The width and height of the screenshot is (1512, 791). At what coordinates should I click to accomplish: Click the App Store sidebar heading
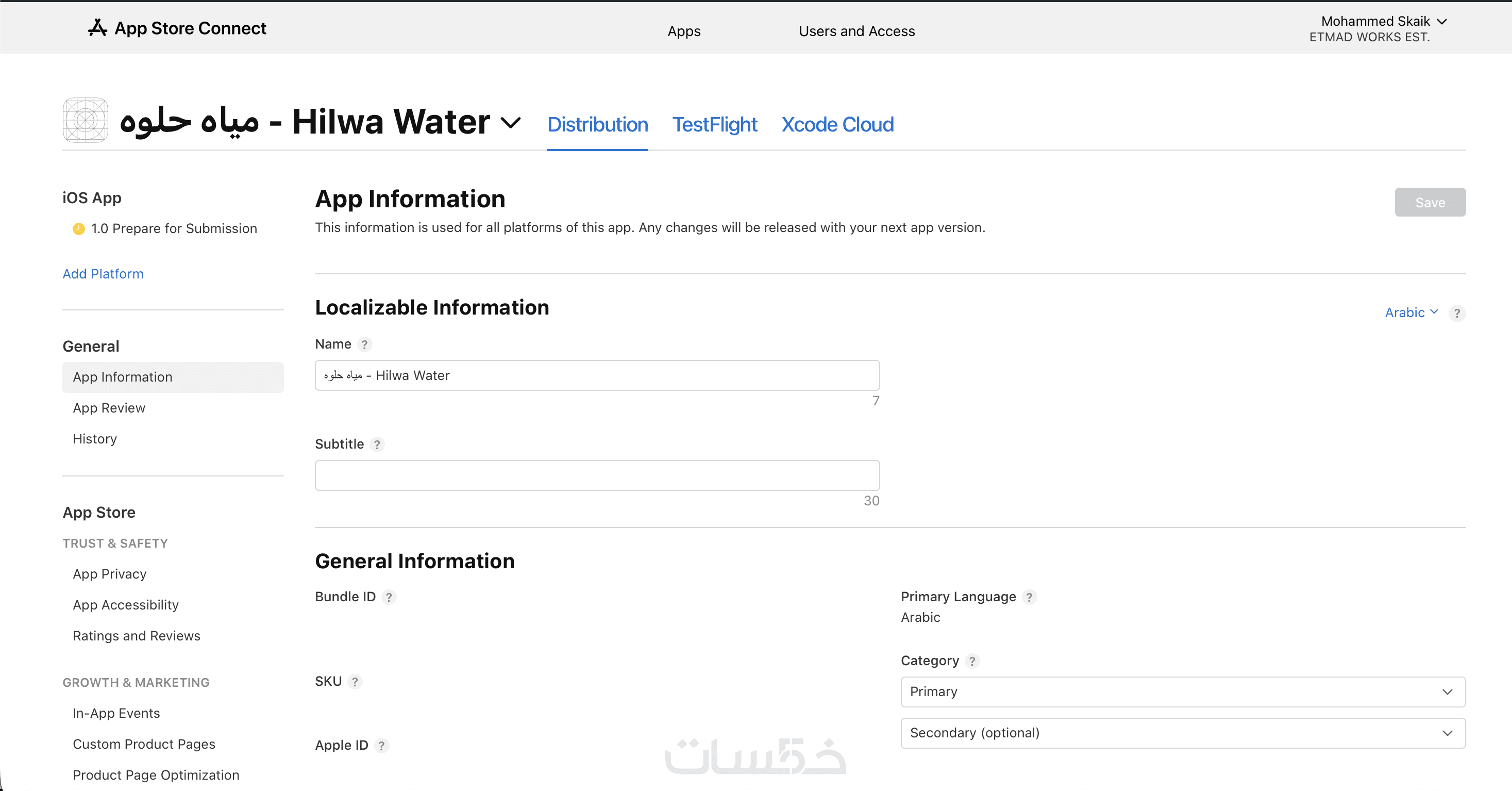point(99,513)
